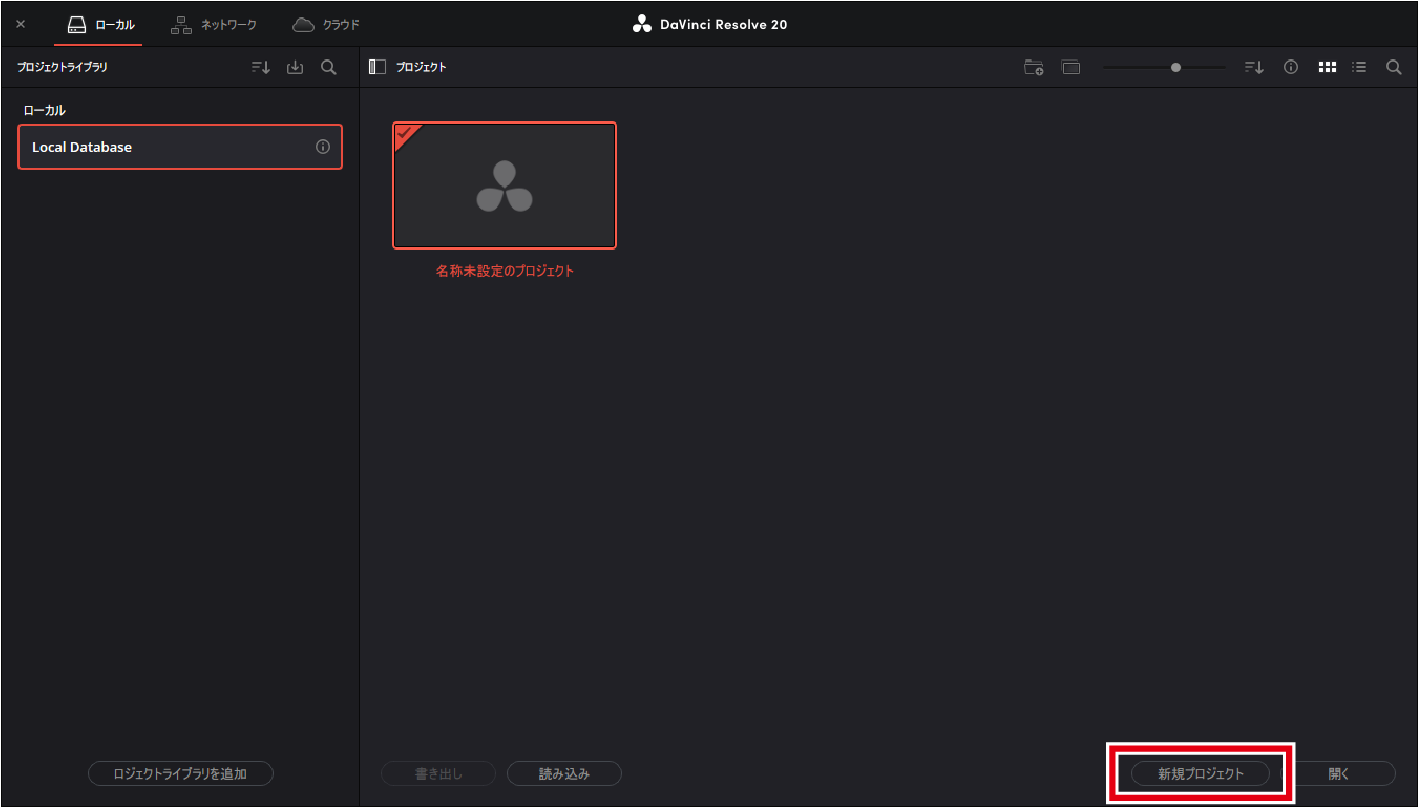Toggle the project library sidebar panel
Viewport: 1418px width, 807px height.
(x=377, y=67)
